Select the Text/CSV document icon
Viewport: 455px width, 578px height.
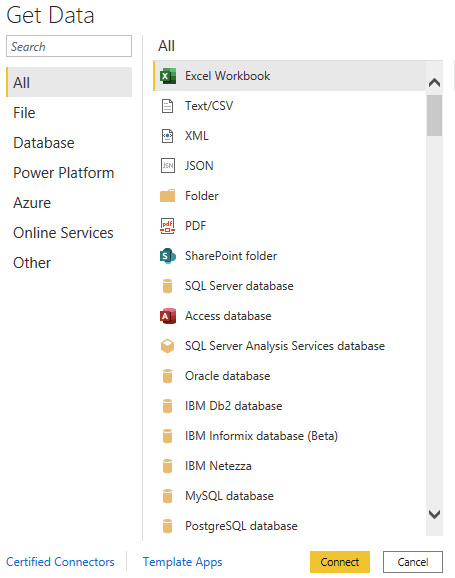coord(167,106)
